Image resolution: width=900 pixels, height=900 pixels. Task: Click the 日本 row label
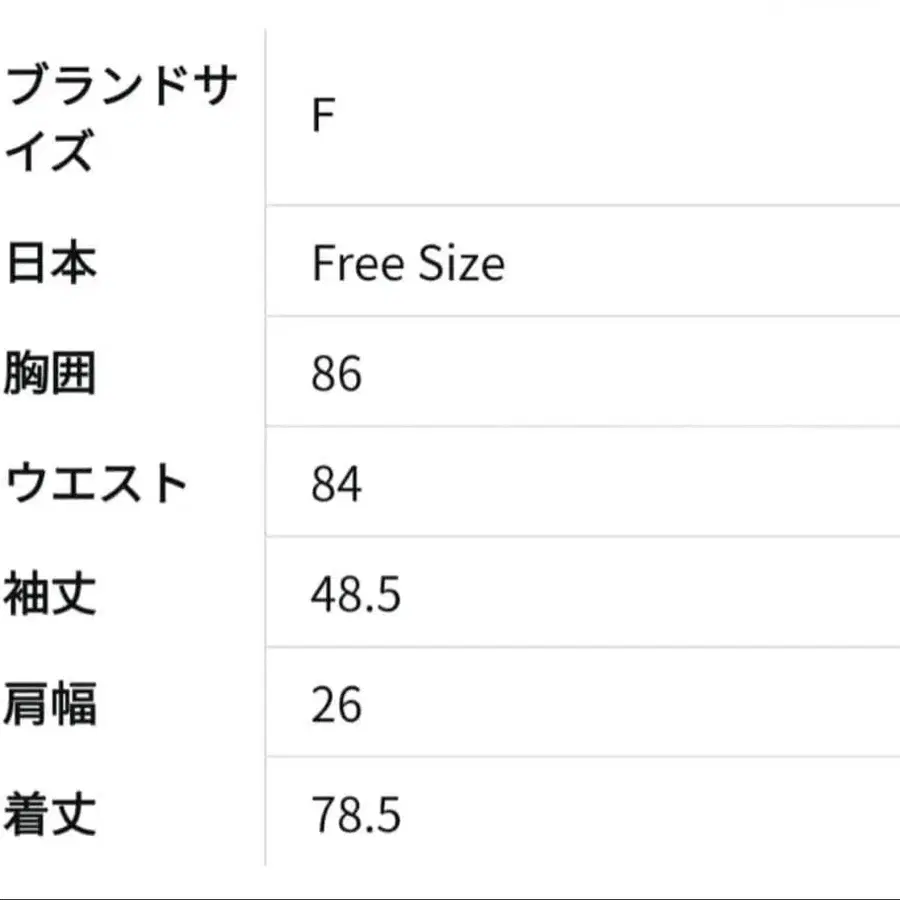[x=52, y=264]
